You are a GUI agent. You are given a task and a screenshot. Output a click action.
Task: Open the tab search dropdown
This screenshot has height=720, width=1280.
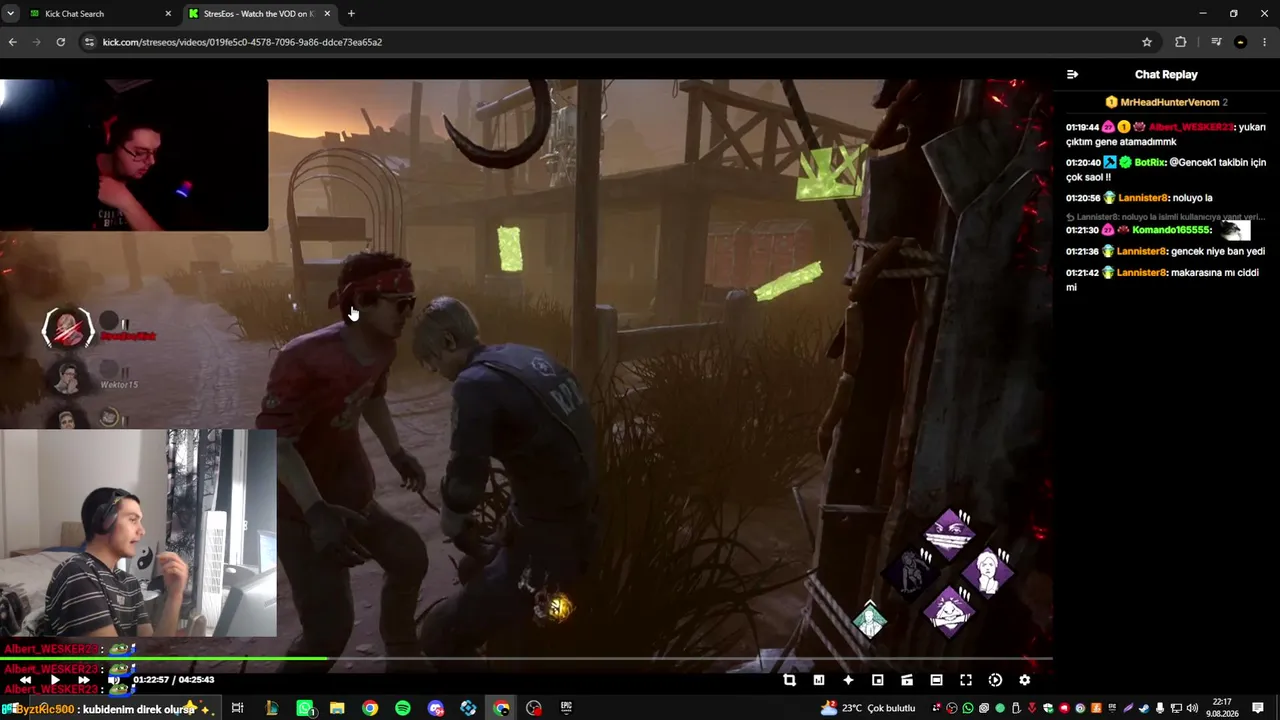point(9,14)
